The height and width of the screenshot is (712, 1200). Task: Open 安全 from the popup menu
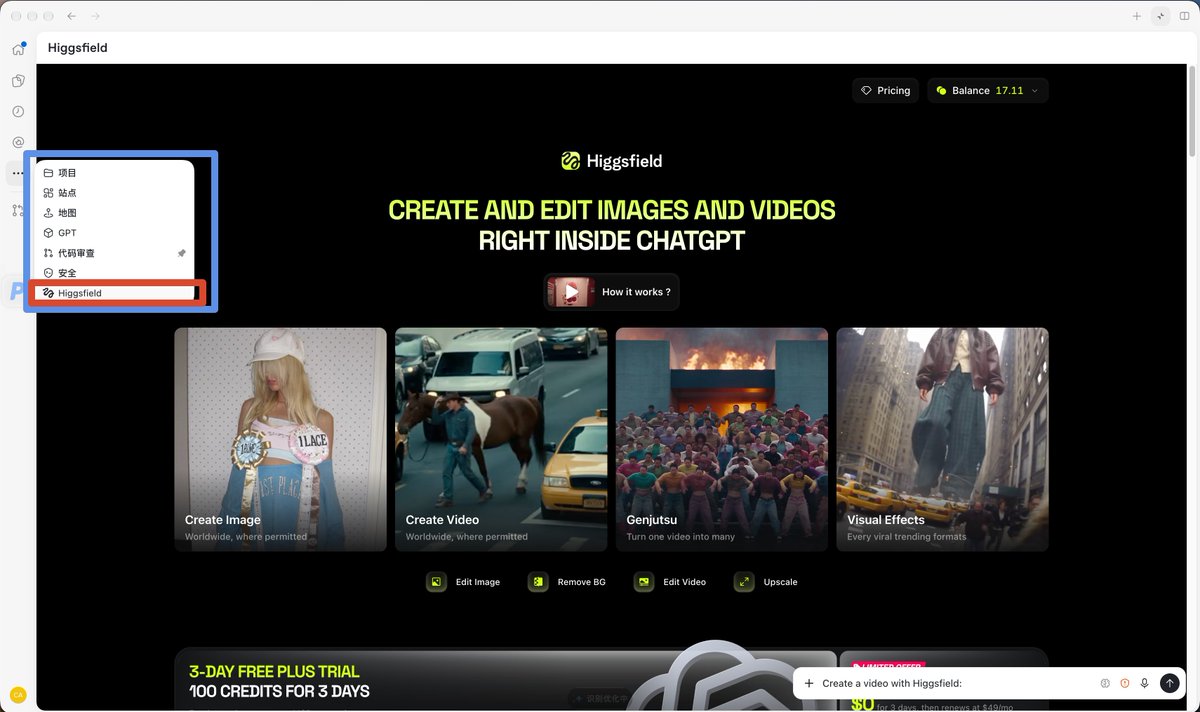click(x=114, y=273)
